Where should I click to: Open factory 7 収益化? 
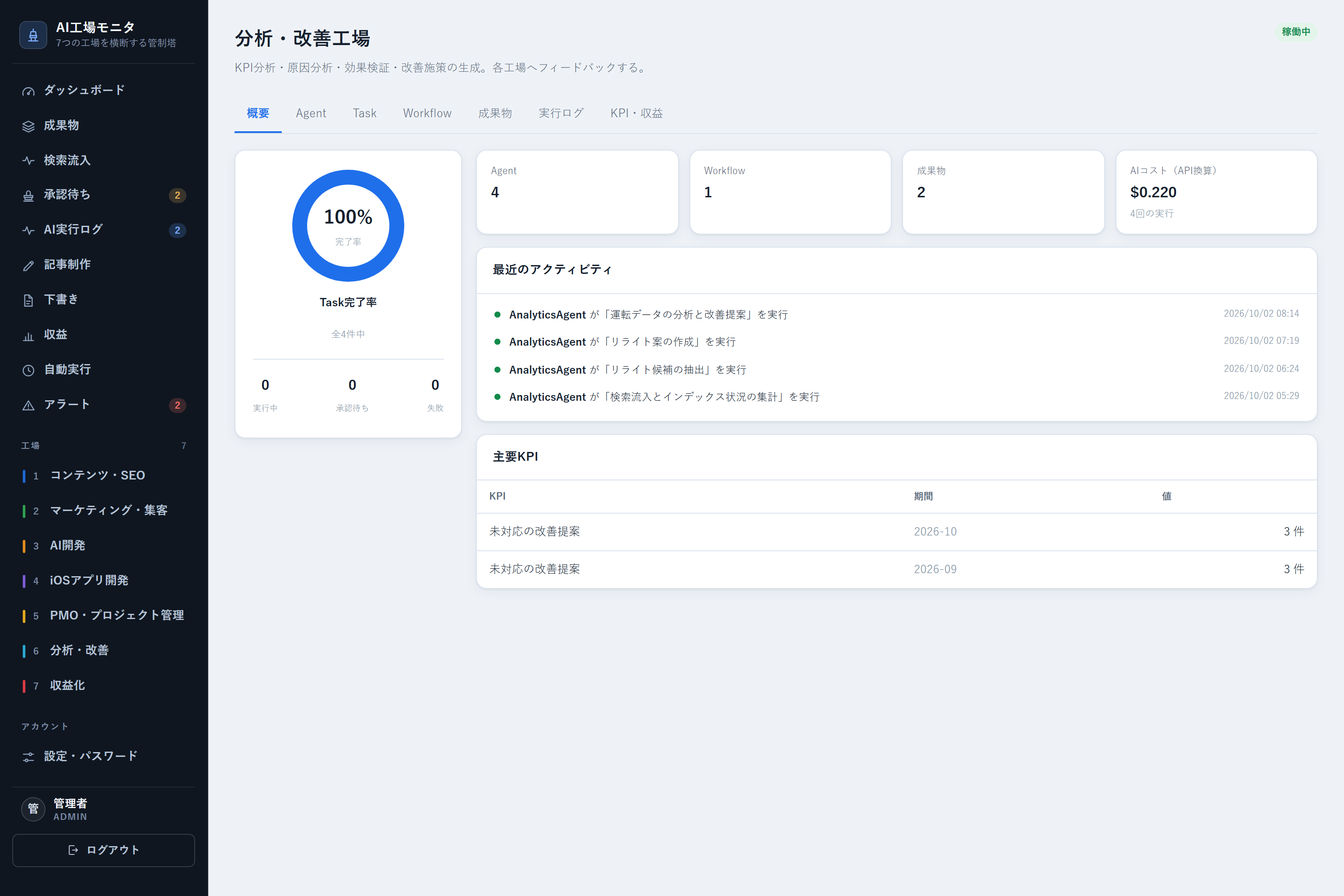[x=103, y=686]
